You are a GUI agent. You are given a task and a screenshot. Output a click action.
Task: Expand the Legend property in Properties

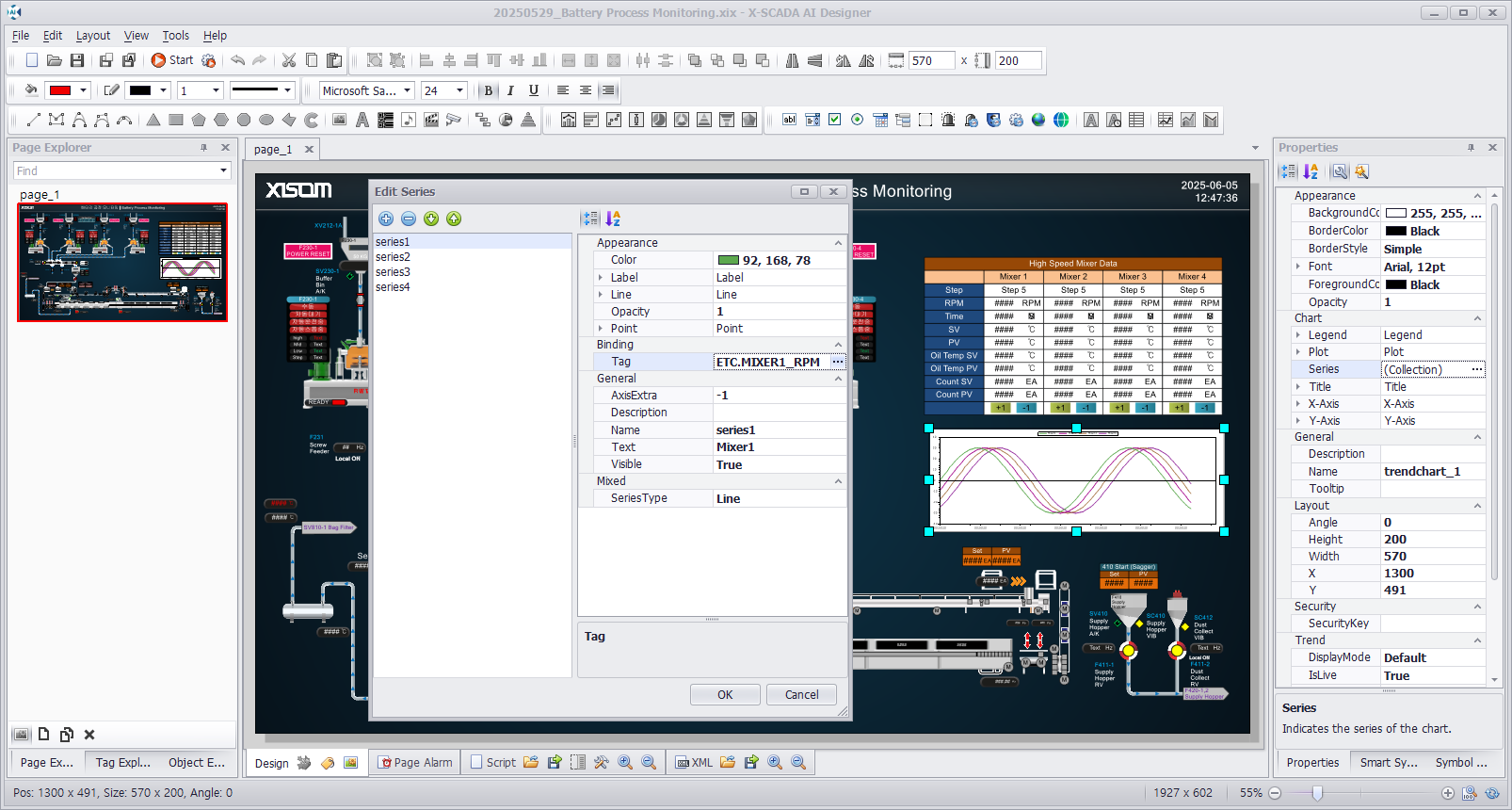coord(1297,335)
